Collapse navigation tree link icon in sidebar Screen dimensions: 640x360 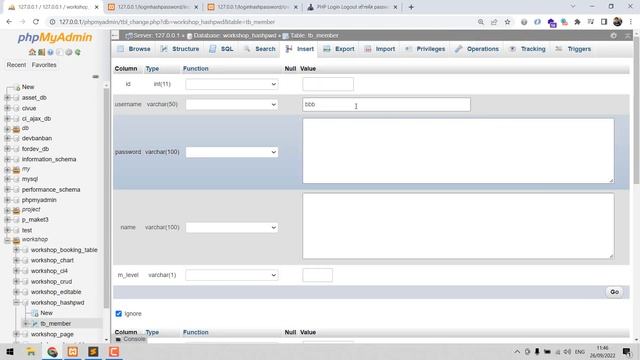click(x=96, y=77)
